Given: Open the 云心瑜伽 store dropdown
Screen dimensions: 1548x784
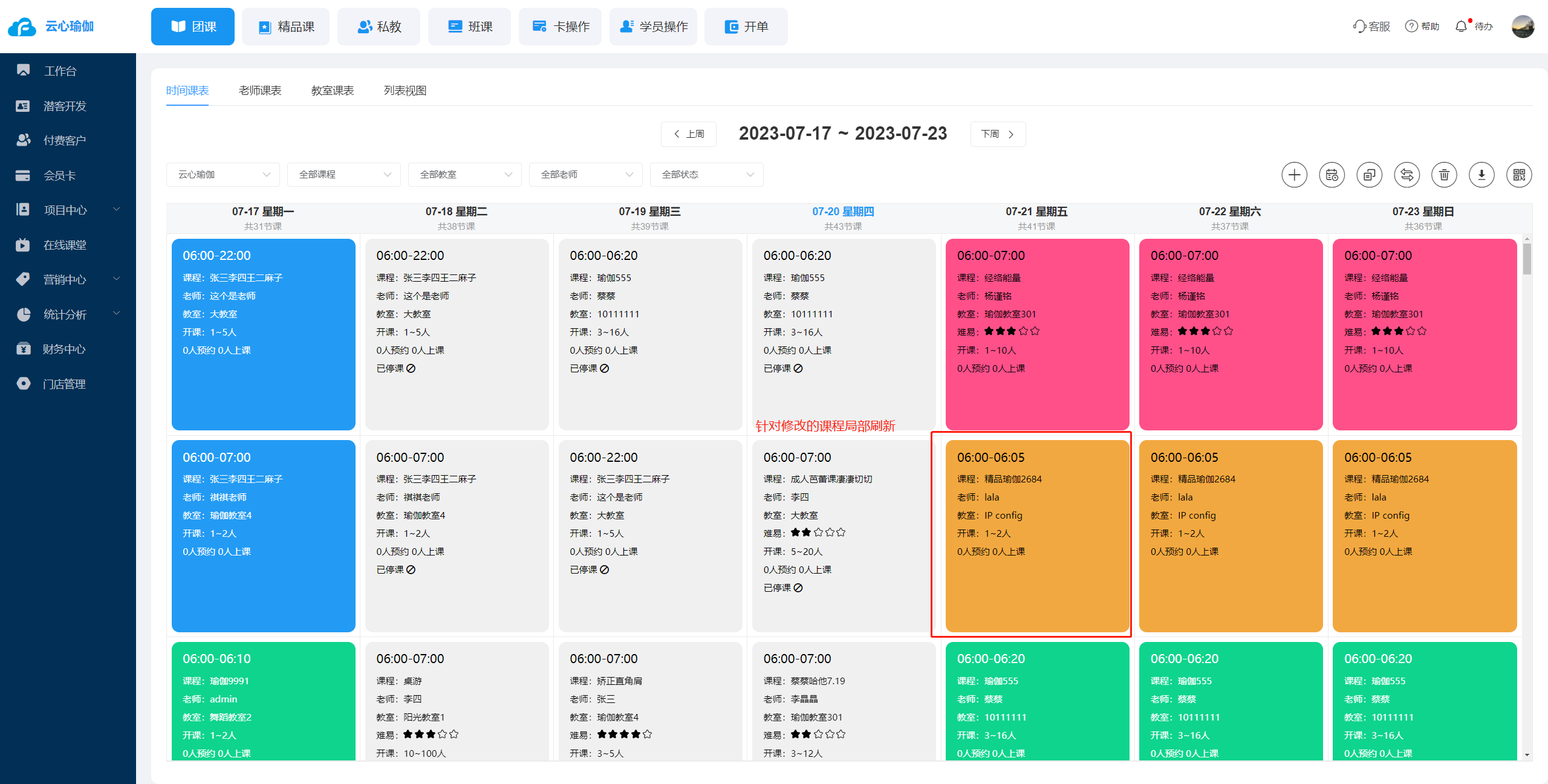Looking at the screenshot, I should [x=223, y=175].
